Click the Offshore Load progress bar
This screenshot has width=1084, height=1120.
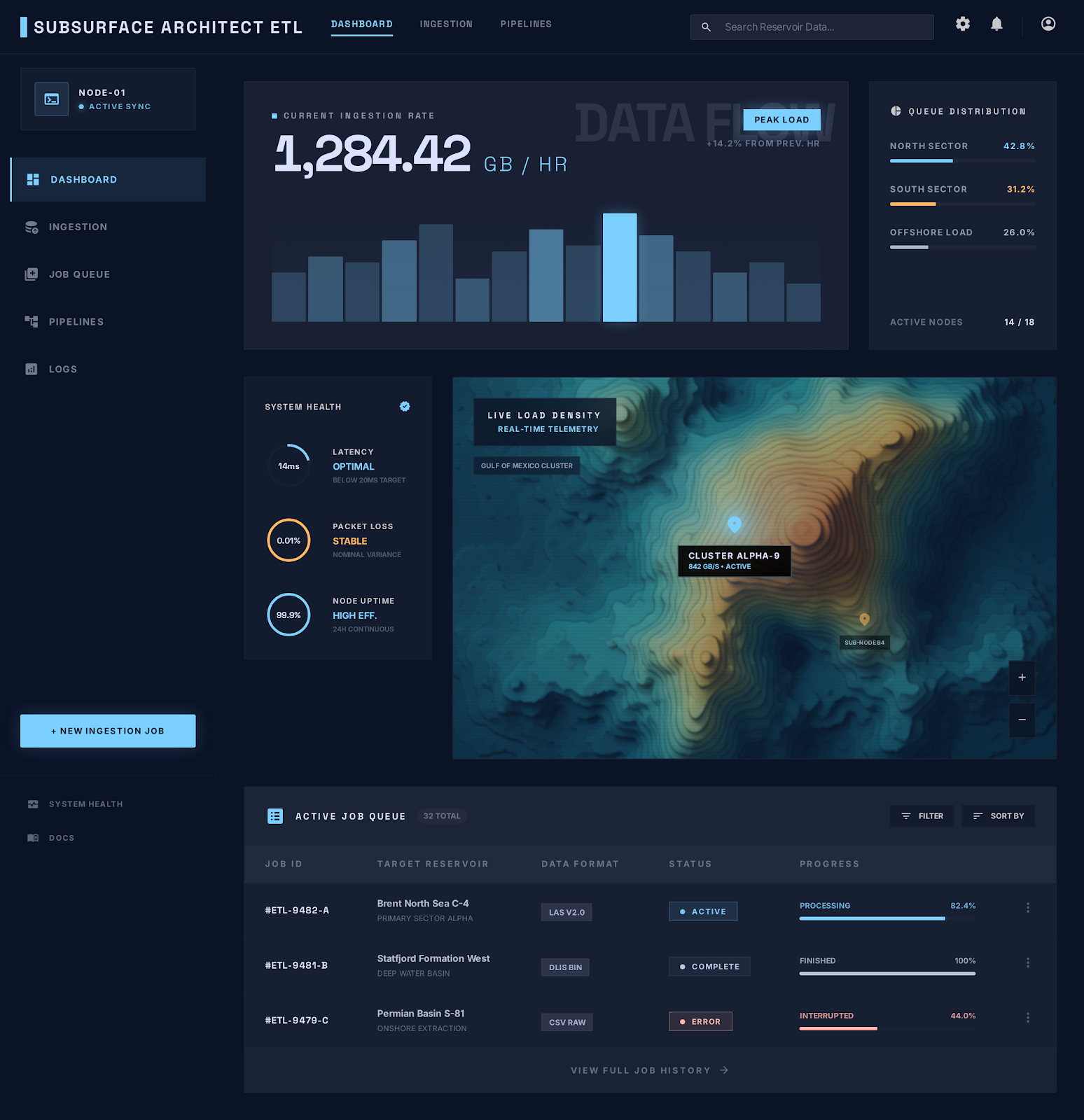pyautogui.click(x=962, y=247)
